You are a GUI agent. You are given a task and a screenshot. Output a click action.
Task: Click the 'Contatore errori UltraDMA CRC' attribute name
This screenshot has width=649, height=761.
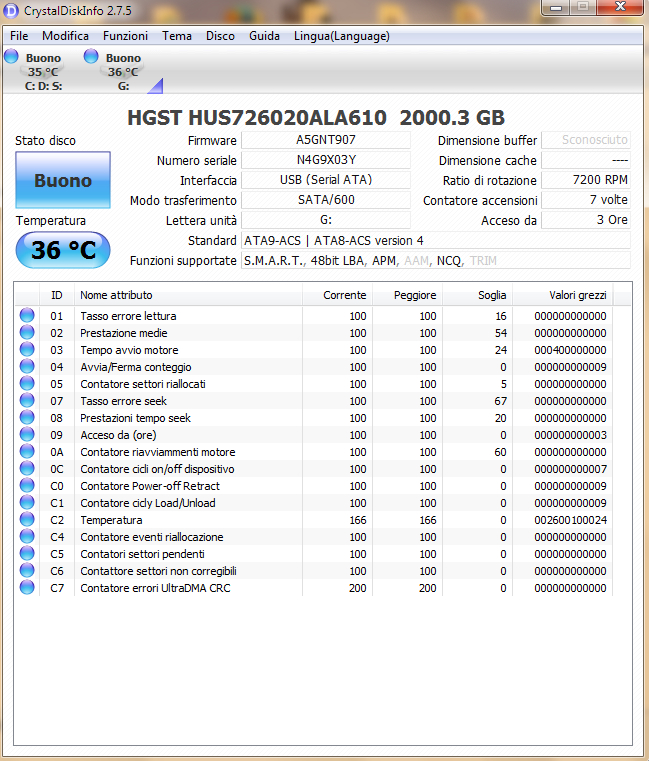tap(155, 588)
